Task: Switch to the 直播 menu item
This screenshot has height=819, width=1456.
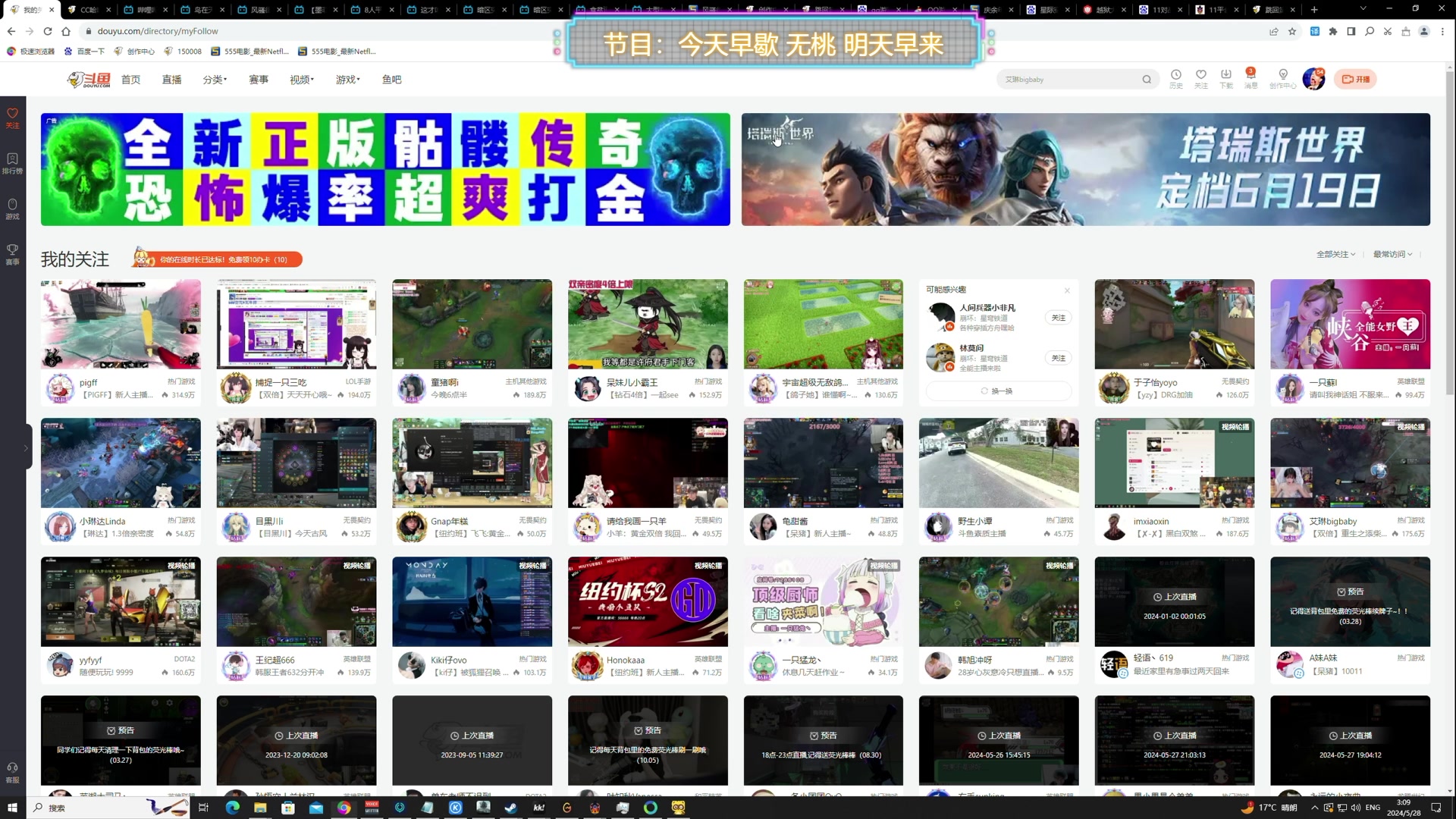Action: 171,79
